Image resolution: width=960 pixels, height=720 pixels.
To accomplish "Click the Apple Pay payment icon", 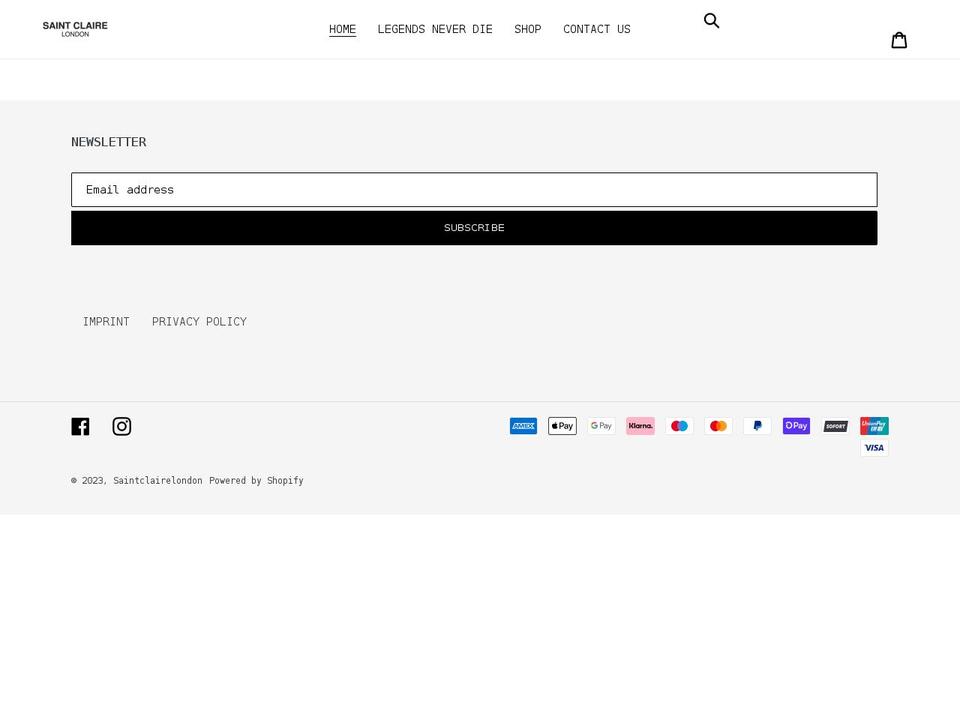I will 562,426.
